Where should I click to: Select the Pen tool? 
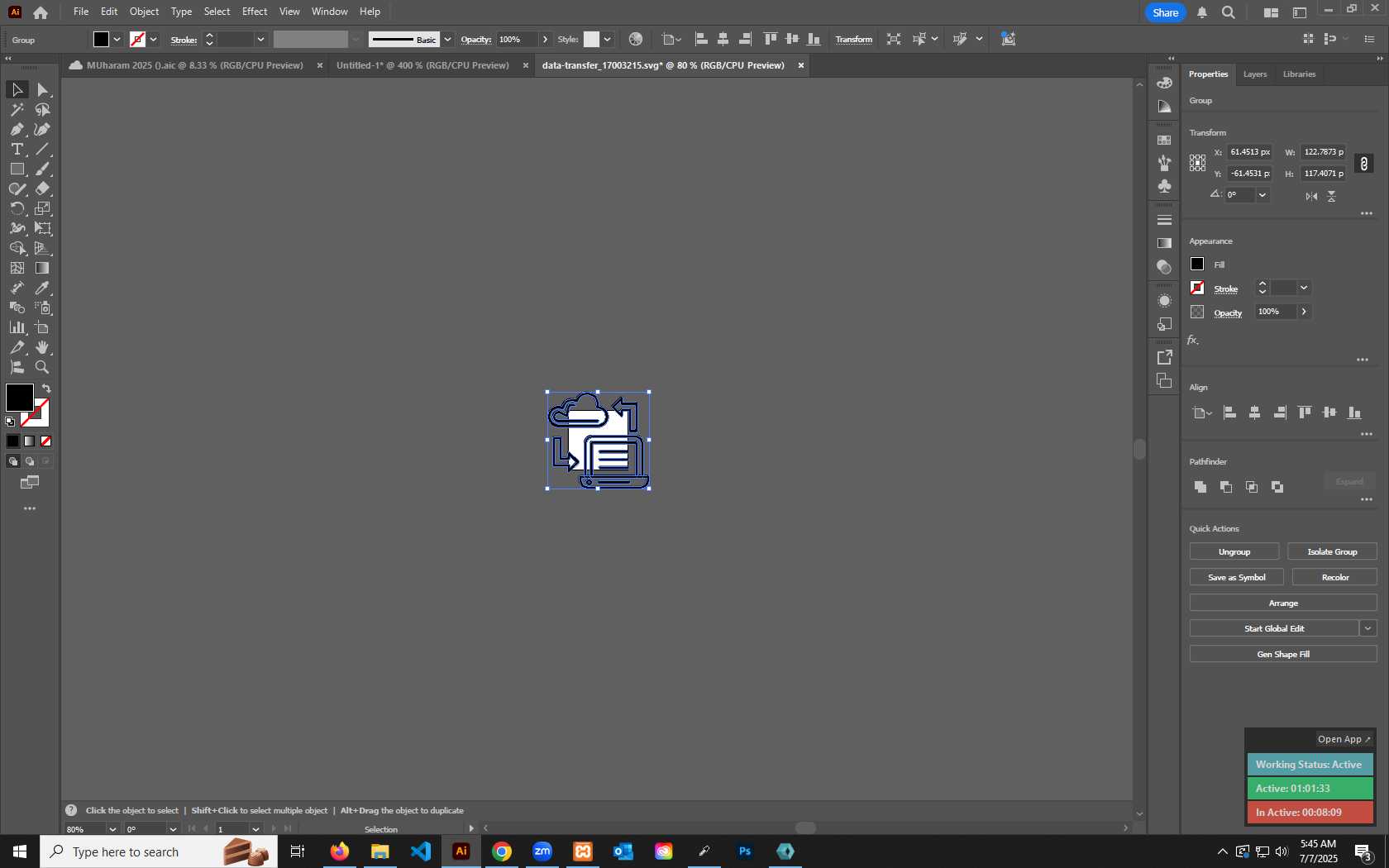tap(17, 129)
